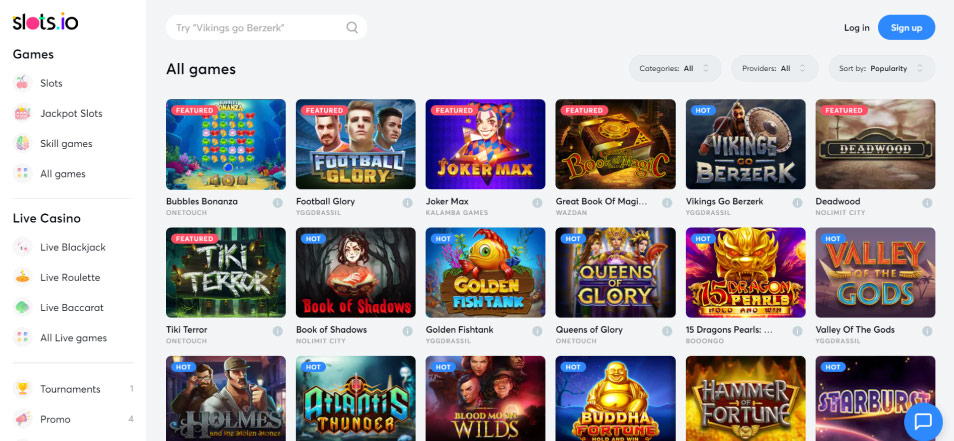The width and height of the screenshot is (954, 441).
Task: Show info for Joker Max
Action: [x=537, y=203]
